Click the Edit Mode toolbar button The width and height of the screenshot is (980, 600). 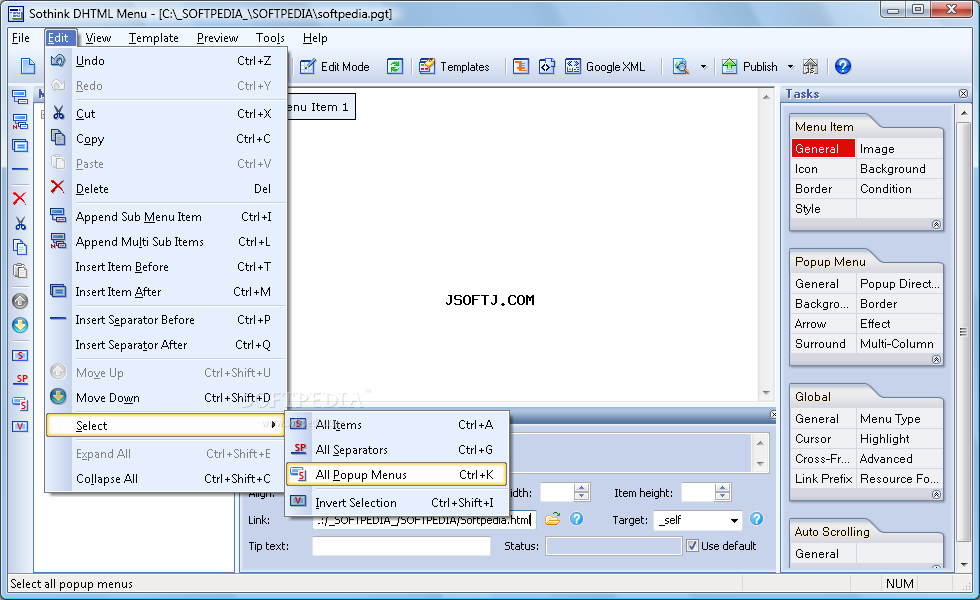point(335,66)
